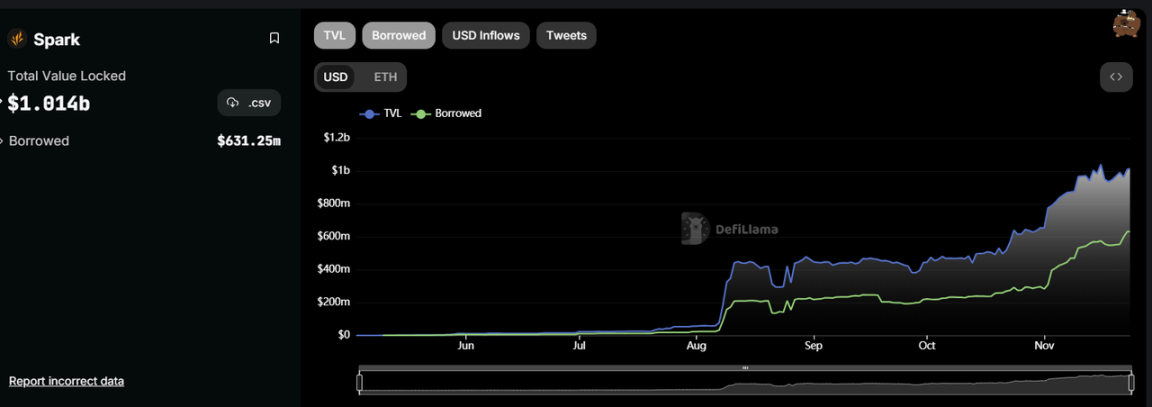This screenshot has height=407, width=1152.
Task: Click the left handle of range slider
Action: tap(360, 383)
